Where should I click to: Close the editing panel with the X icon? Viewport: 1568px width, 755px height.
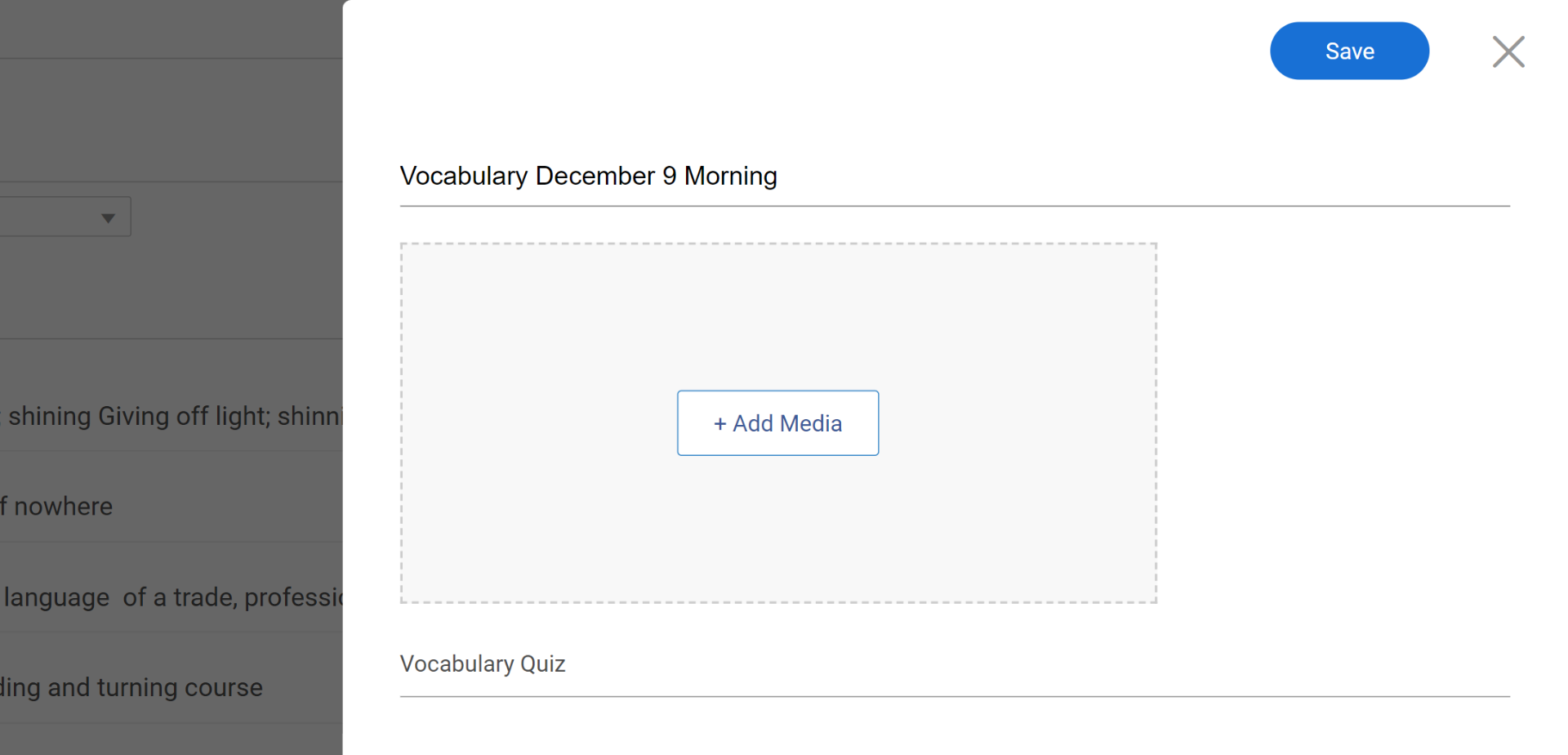tap(1508, 51)
